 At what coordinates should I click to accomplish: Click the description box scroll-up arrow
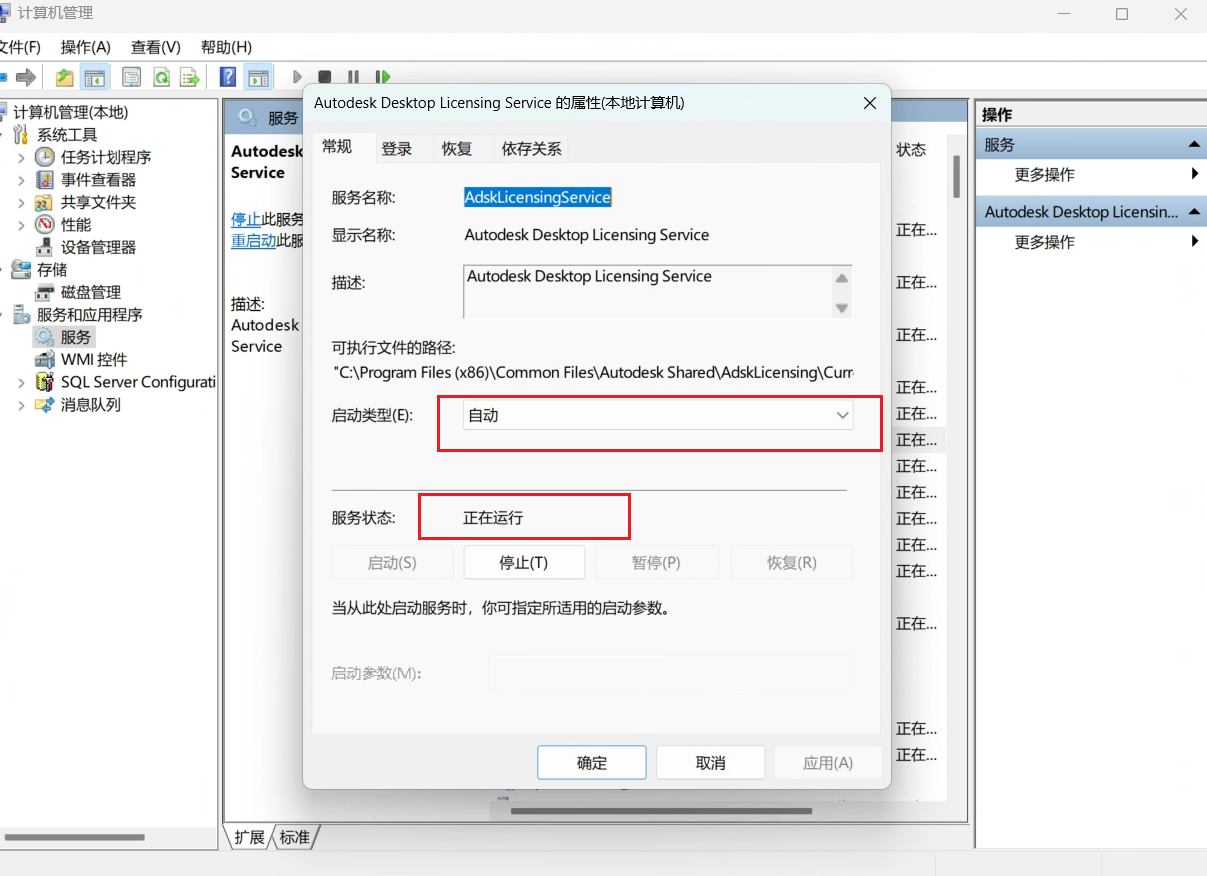[x=842, y=278]
